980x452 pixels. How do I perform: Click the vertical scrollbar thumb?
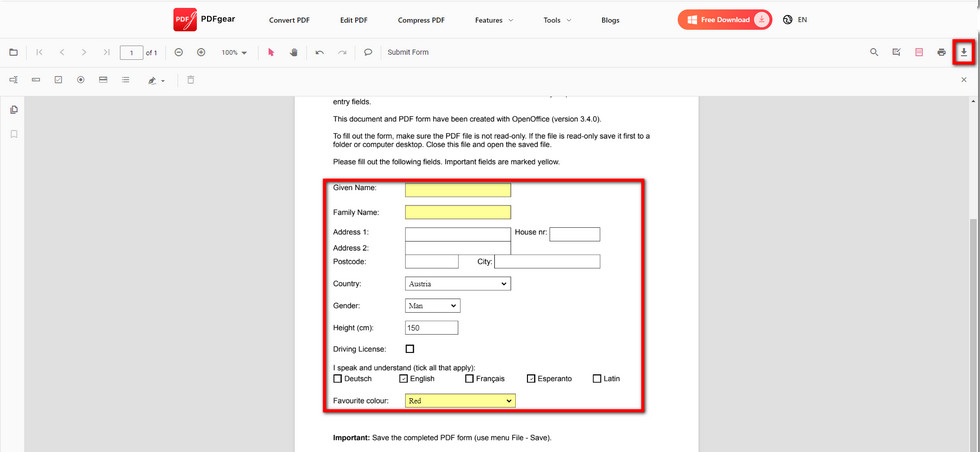coord(974,334)
